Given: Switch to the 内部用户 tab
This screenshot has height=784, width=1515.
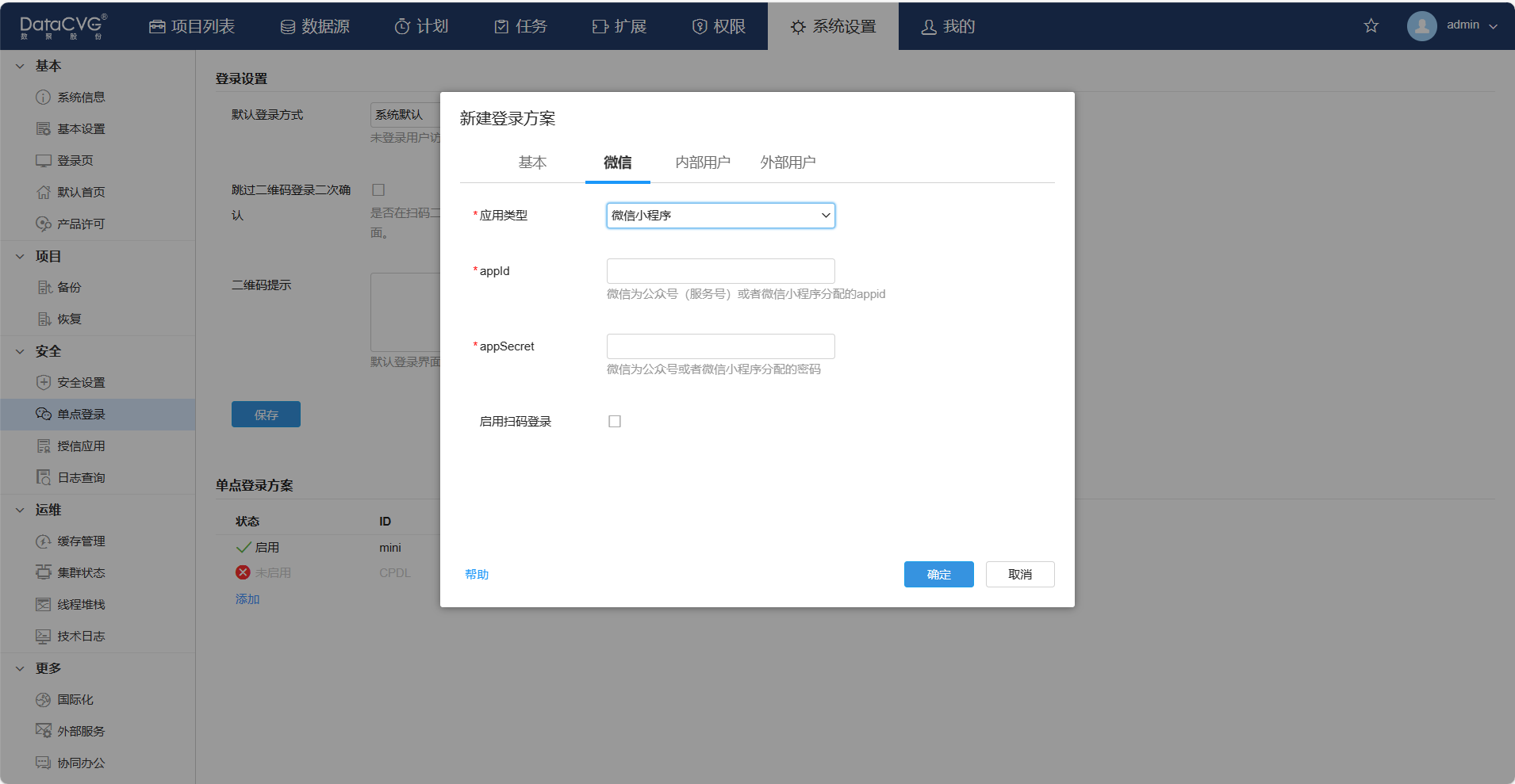Looking at the screenshot, I should (x=703, y=163).
